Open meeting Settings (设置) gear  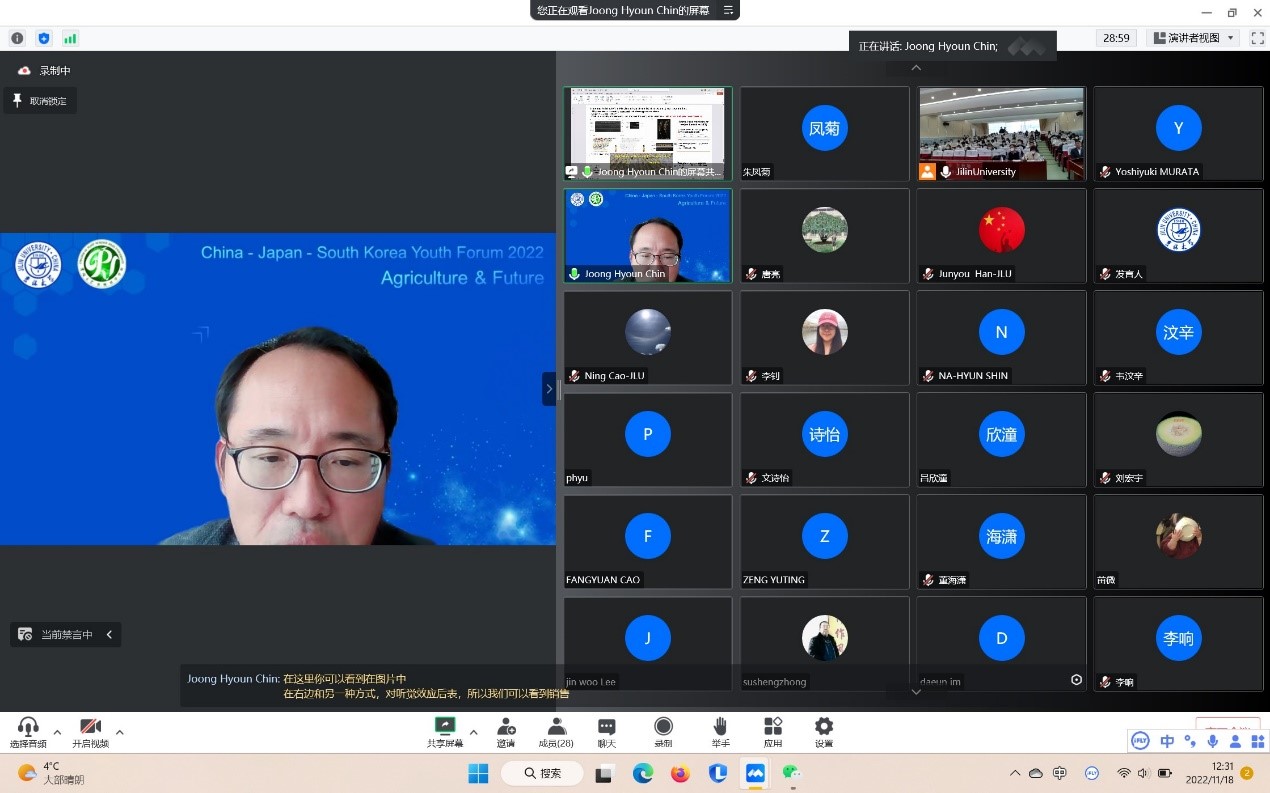823,727
